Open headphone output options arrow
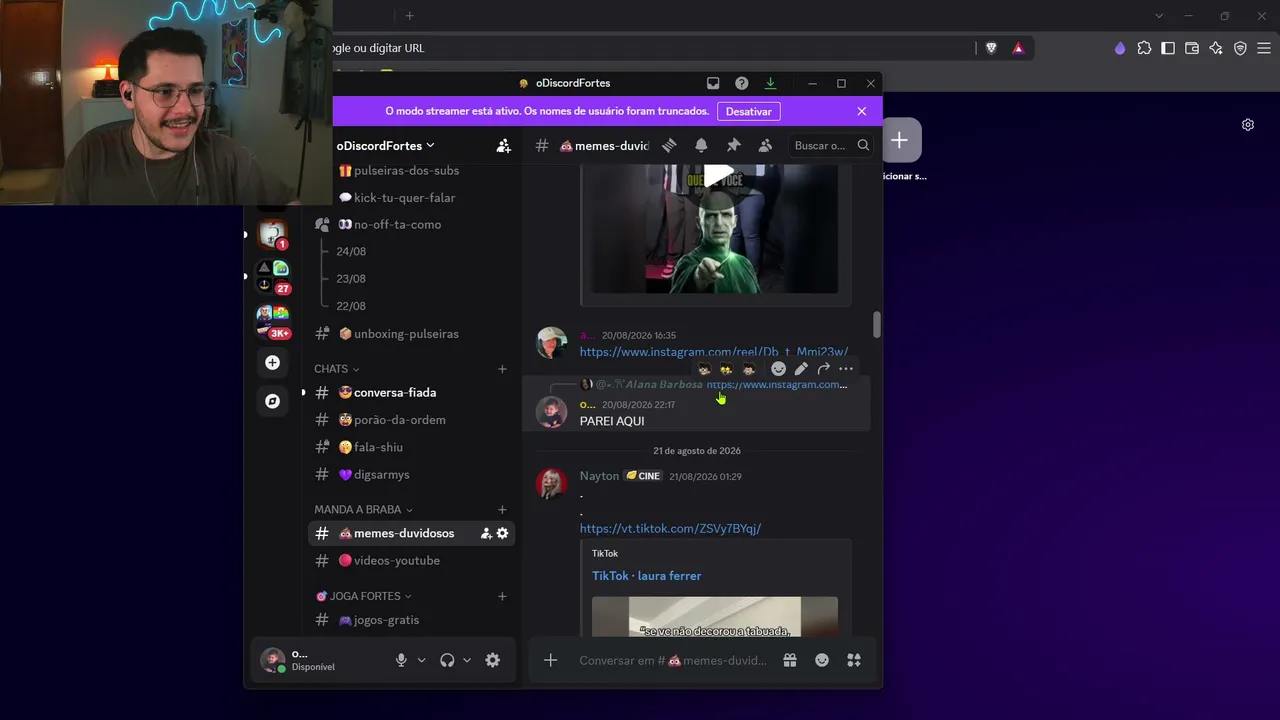The height and width of the screenshot is (720, 1280). (x=466, y=660)
